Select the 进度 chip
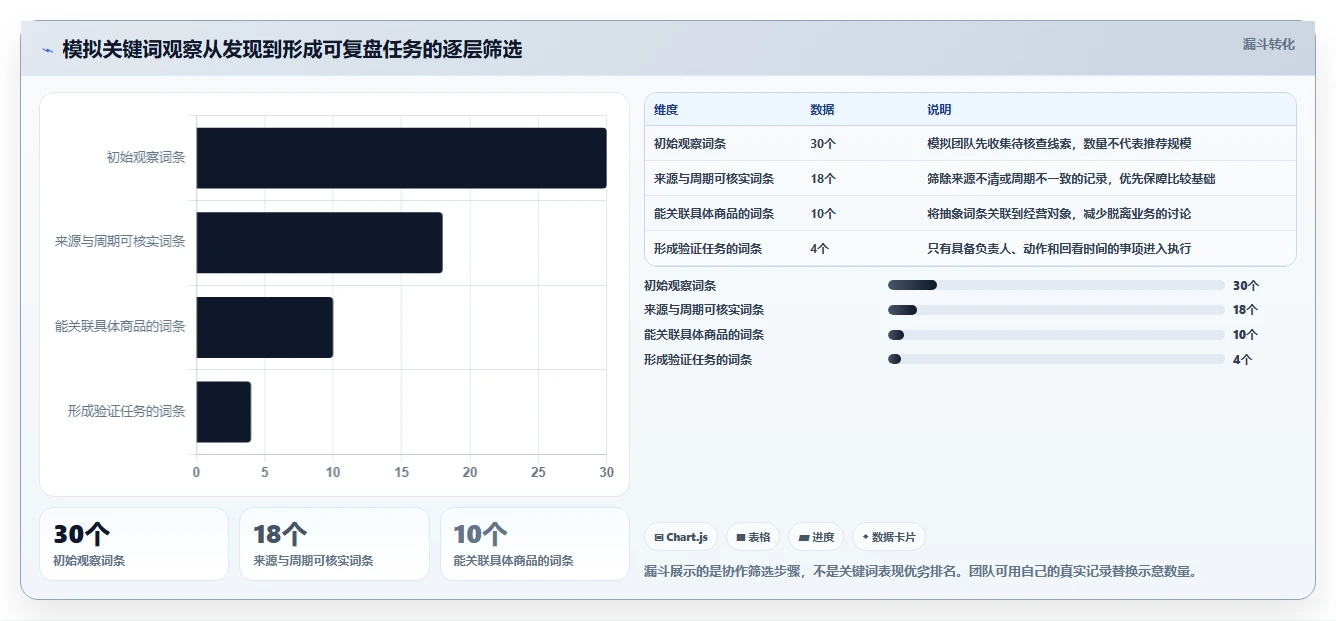 [816, 537]
